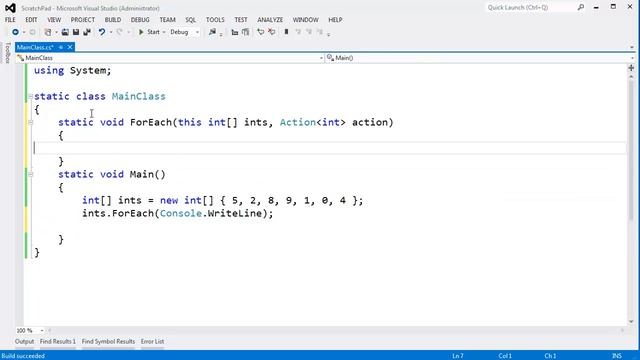Comment out selected lines via toolbar icon
640x360 pixels.
[x=260, y=32]
